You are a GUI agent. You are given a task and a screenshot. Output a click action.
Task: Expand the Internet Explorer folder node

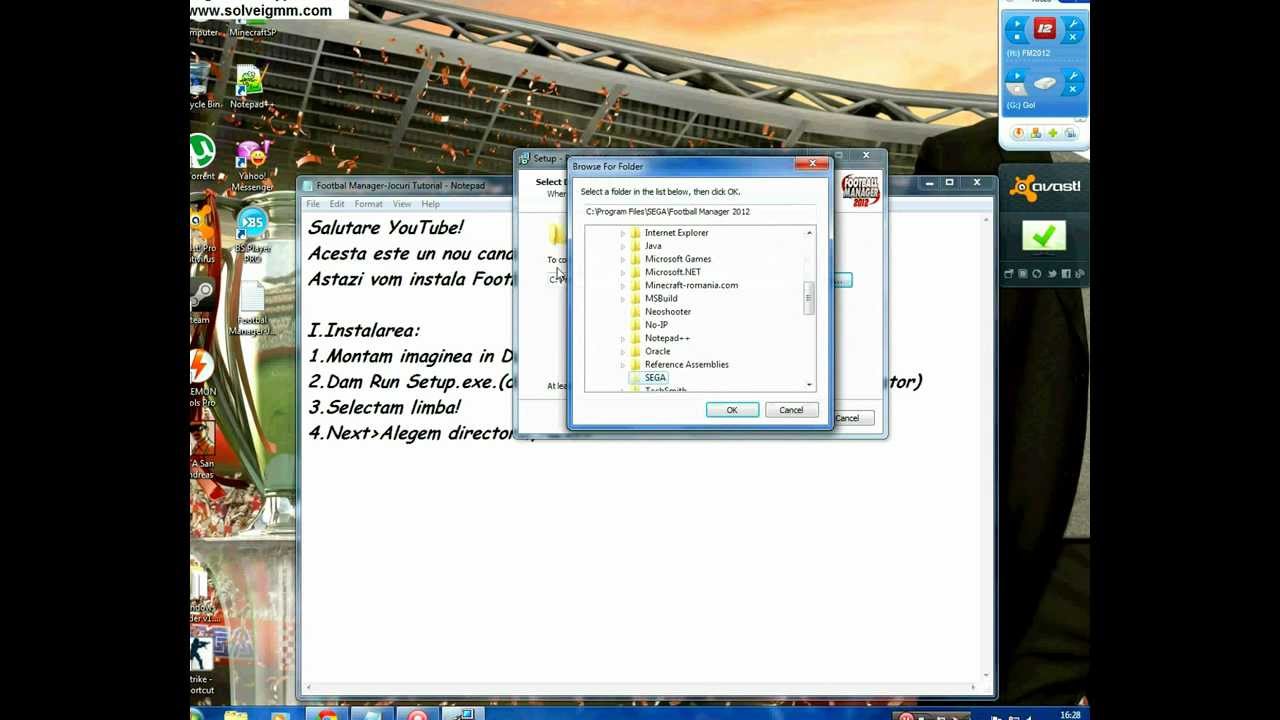(x=623, y=233)
